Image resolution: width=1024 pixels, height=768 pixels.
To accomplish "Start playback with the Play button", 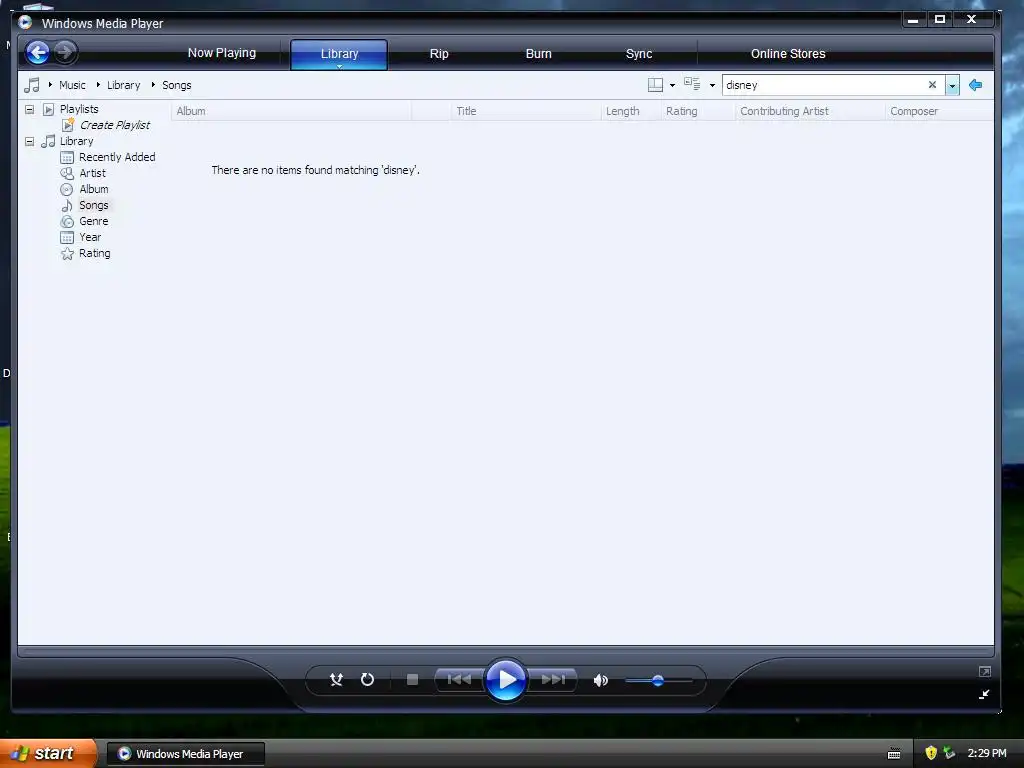I will pos(506,680).
